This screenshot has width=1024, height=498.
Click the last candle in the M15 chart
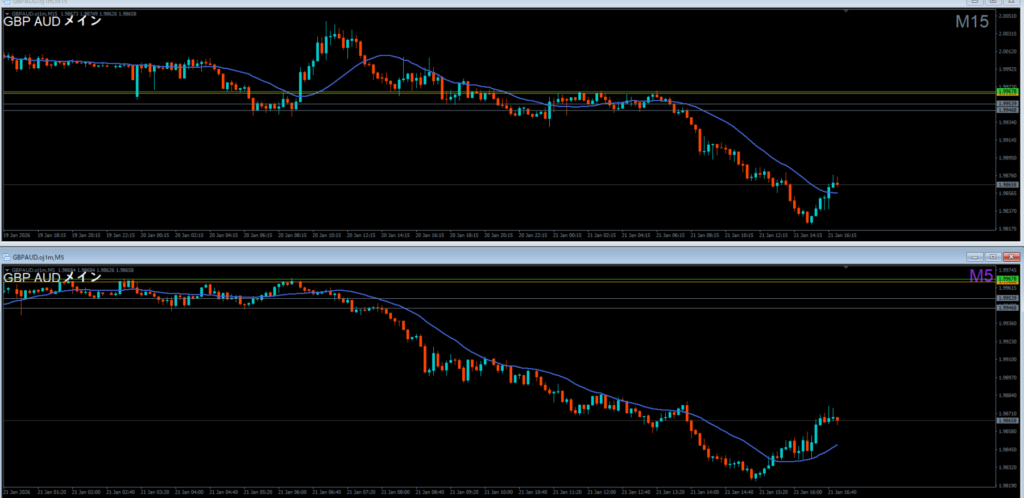pos(836,185)
